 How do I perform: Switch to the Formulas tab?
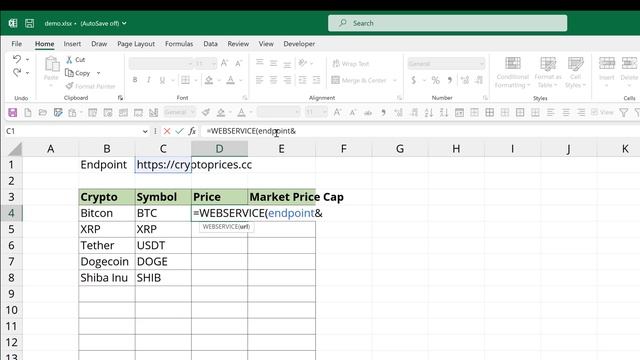point(179,44)
